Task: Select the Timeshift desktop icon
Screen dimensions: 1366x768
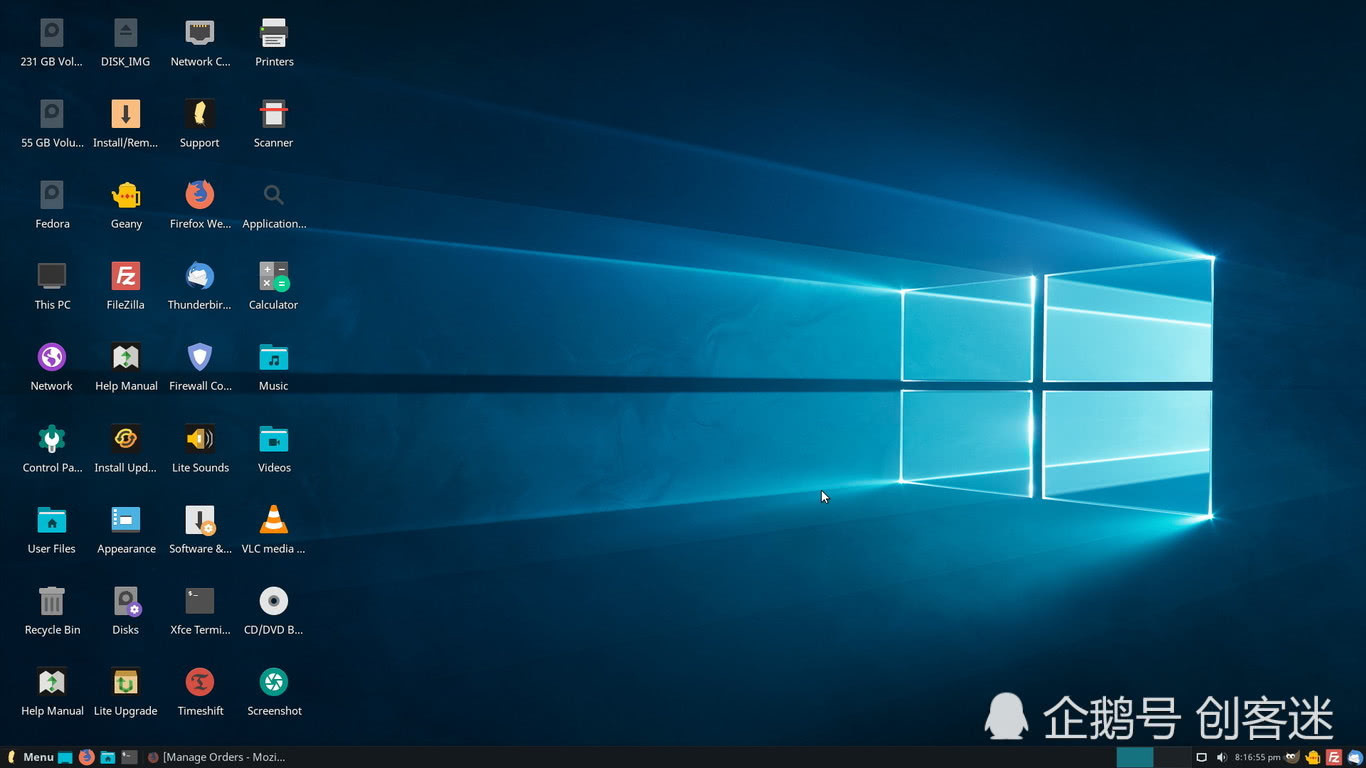Action: (x=200, y=683)
